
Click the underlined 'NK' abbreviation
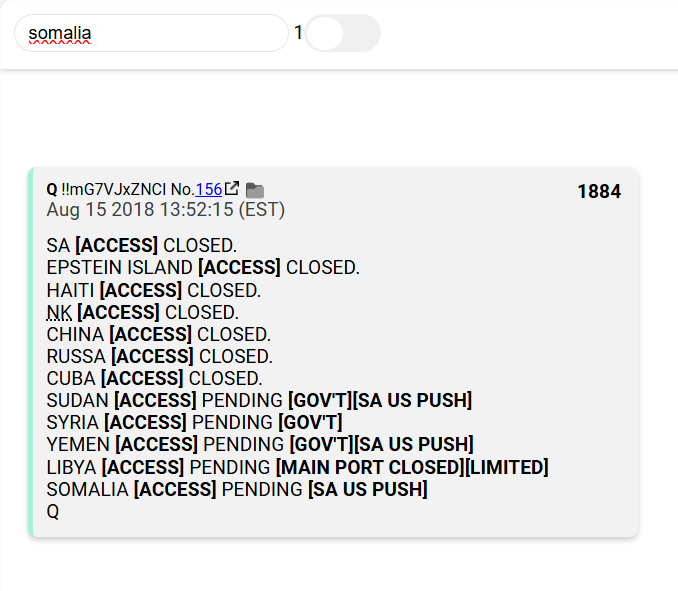click(59, 312)
